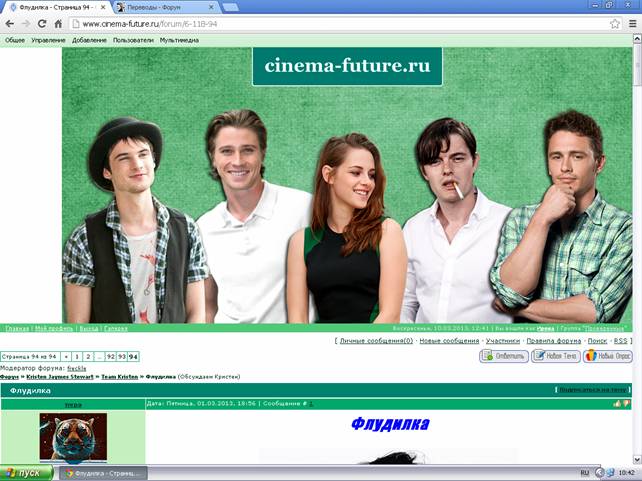Open a new browser tab
642x481 pixels.
click(x=231, y=7)
